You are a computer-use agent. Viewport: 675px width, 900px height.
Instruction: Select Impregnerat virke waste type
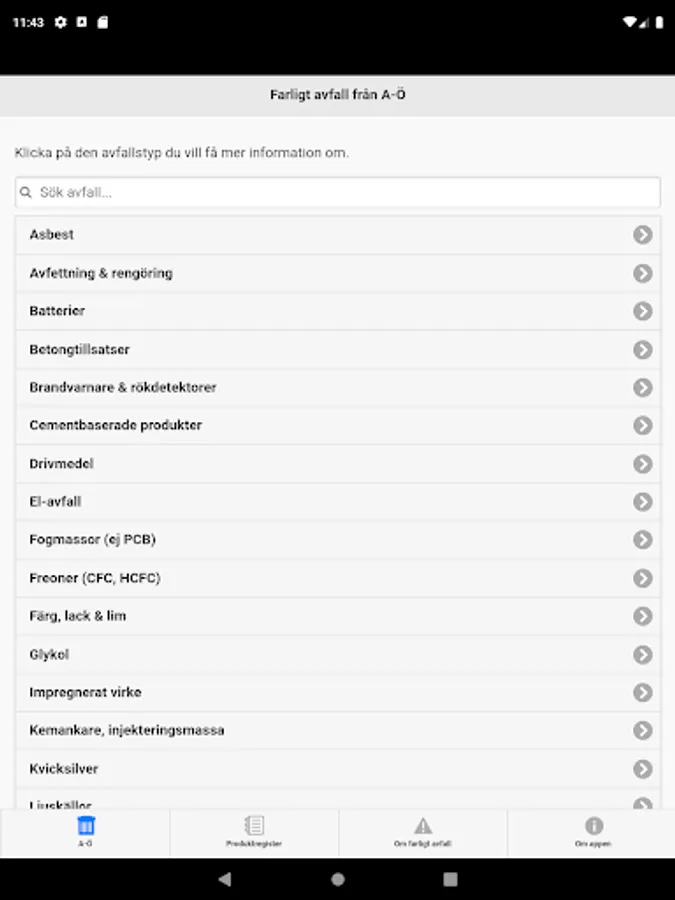tap(85, 692)
